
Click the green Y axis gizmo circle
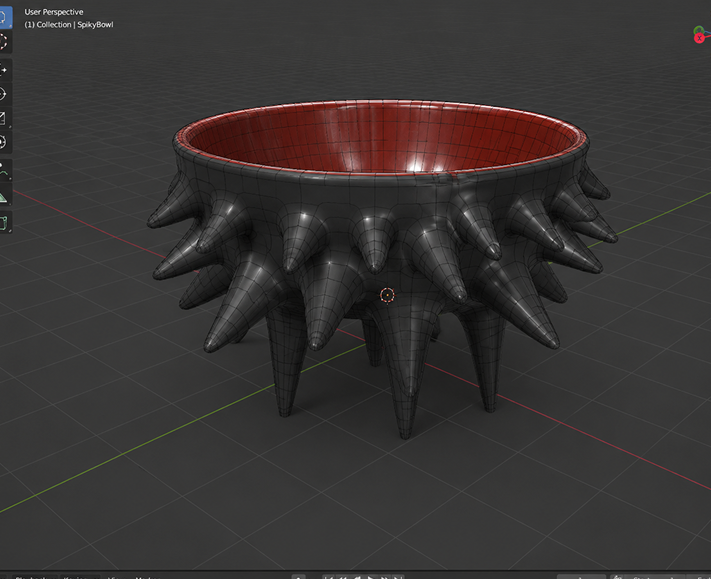699,31
